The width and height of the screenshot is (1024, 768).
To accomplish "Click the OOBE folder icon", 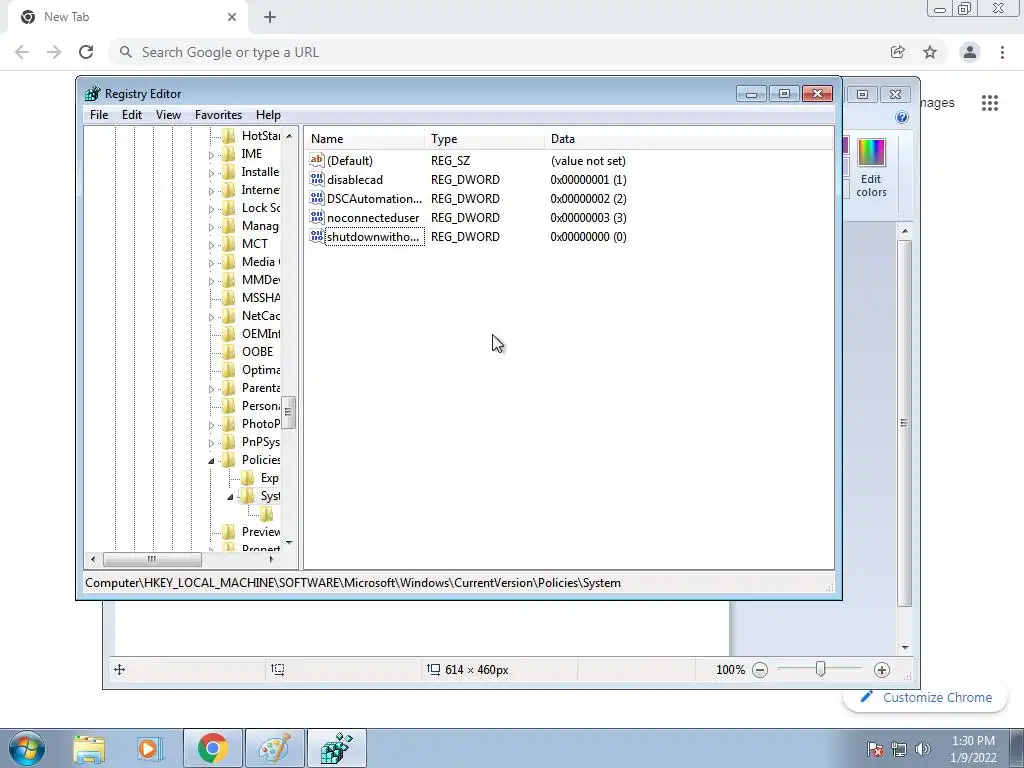I will [x=229, y=352].
